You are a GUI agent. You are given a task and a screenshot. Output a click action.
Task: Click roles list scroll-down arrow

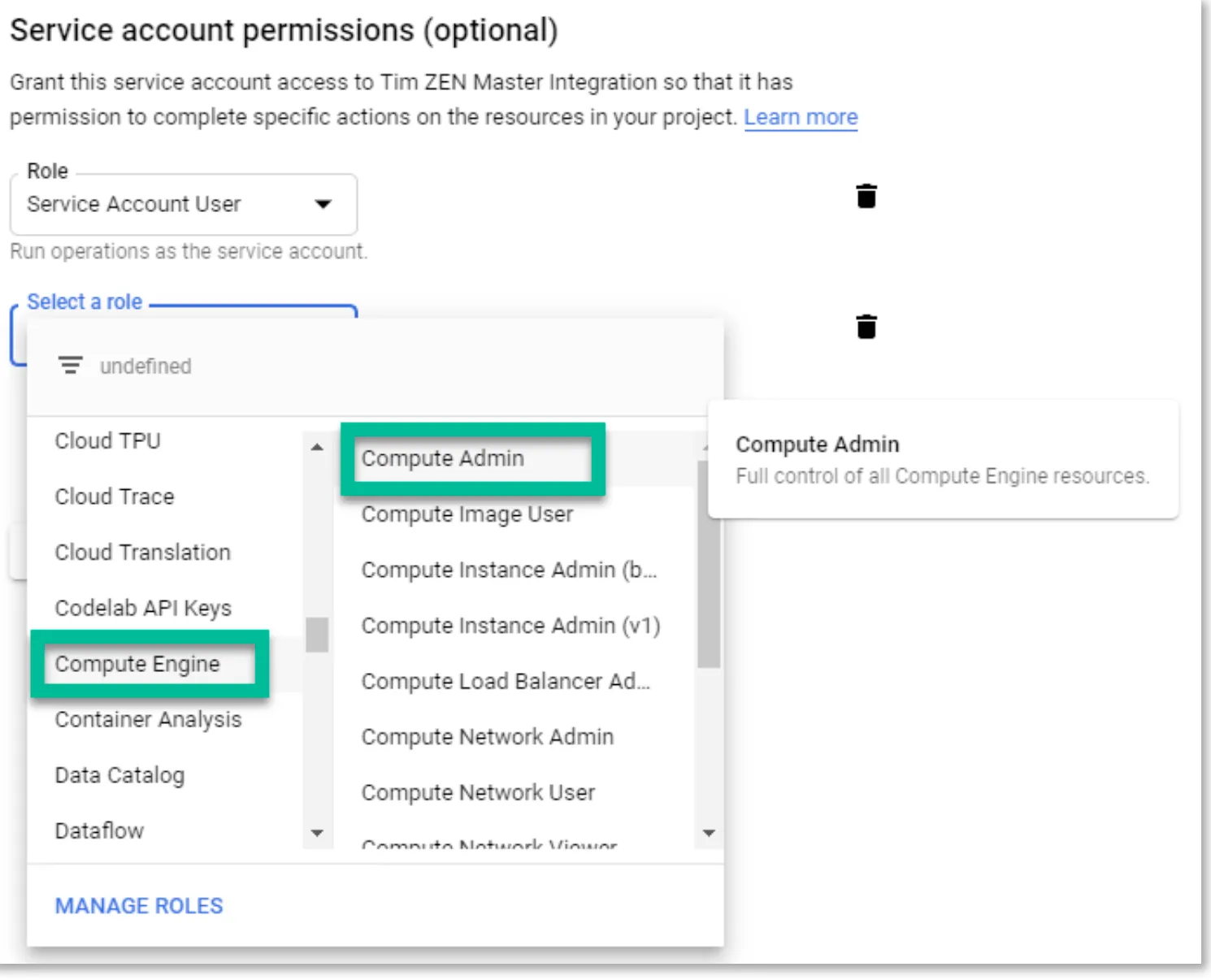[x=709, y=833]
